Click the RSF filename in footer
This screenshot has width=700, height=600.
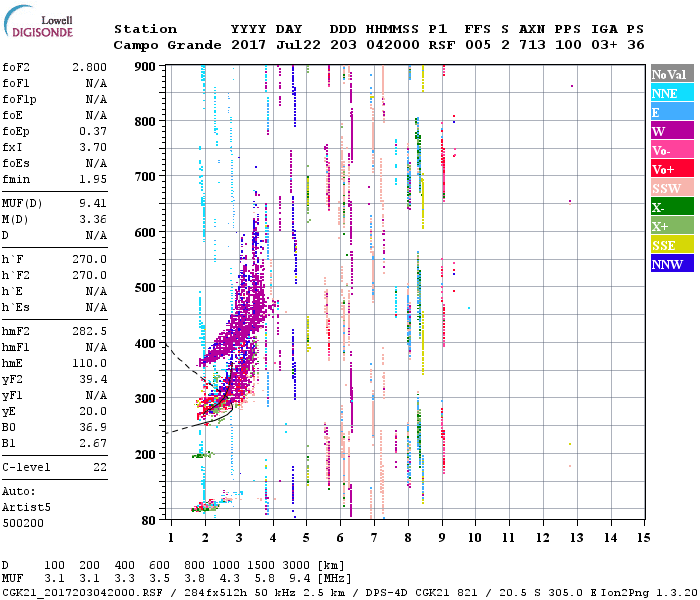86,592
